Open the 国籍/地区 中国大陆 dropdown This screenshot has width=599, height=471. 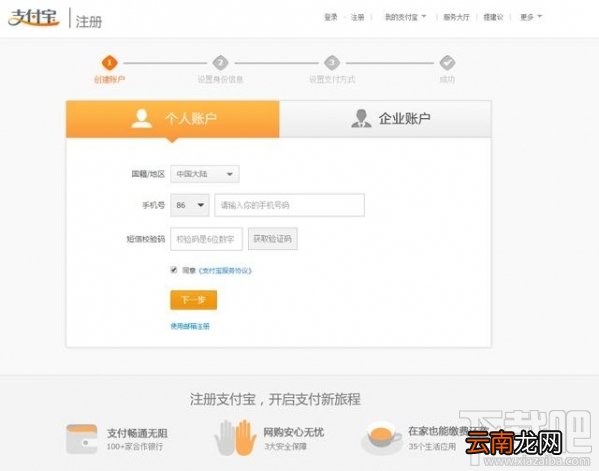pyautogui.click(x=205, y=174)
